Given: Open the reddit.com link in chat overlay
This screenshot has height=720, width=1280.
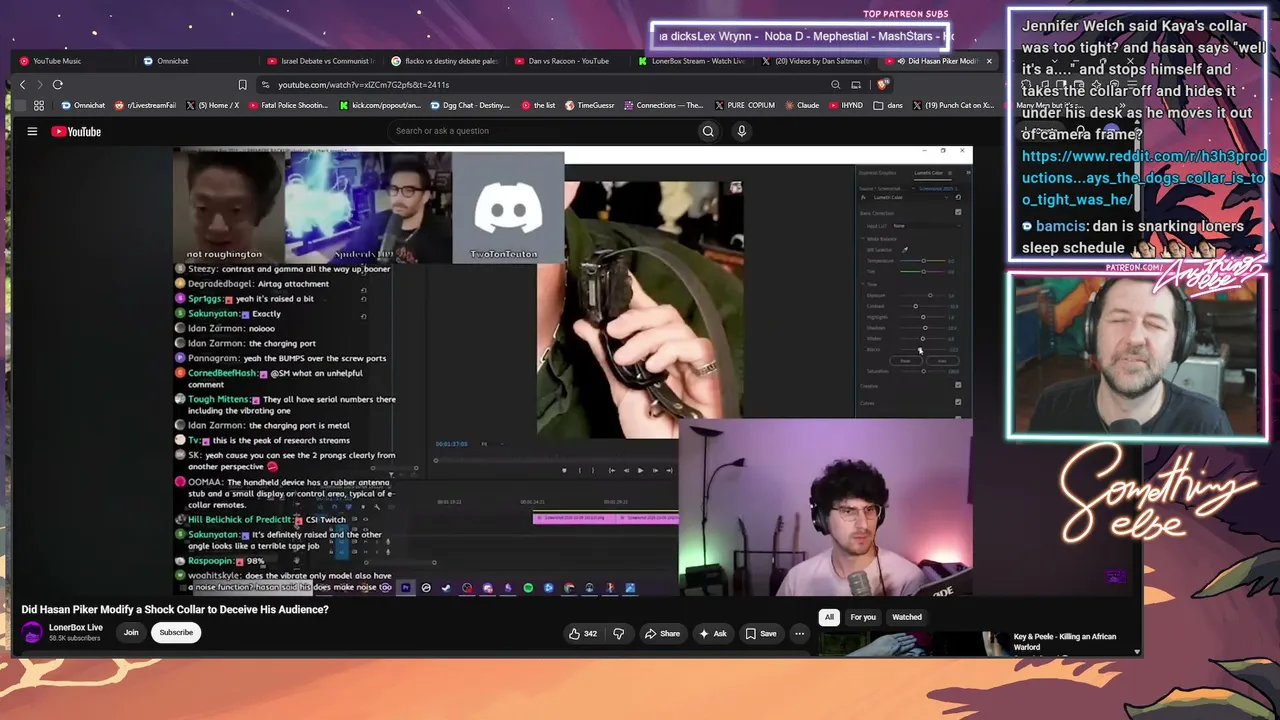Looking at the screenshot, I should click(x=1144, y=178).
